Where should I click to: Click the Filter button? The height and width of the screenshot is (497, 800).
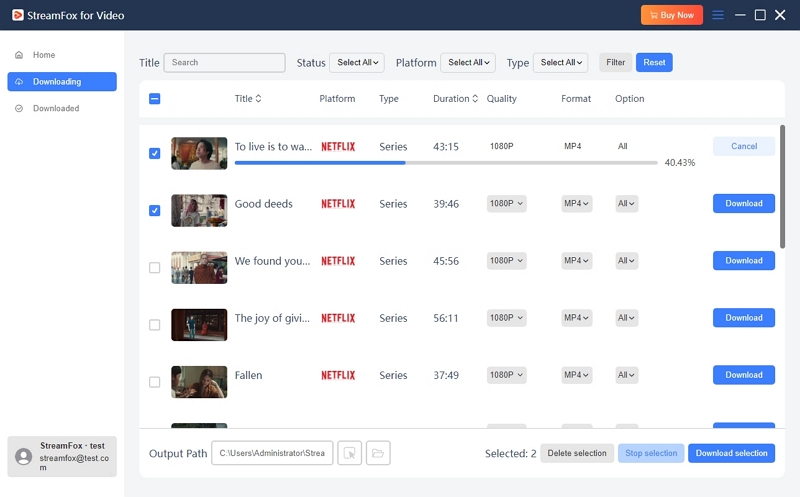(x=615, y=62)
